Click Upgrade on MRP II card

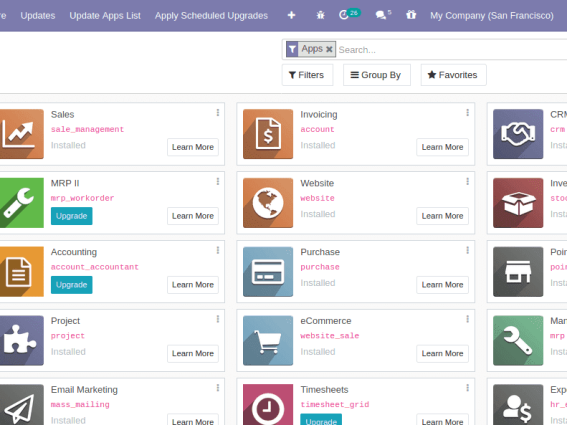(x=72, y=216)
